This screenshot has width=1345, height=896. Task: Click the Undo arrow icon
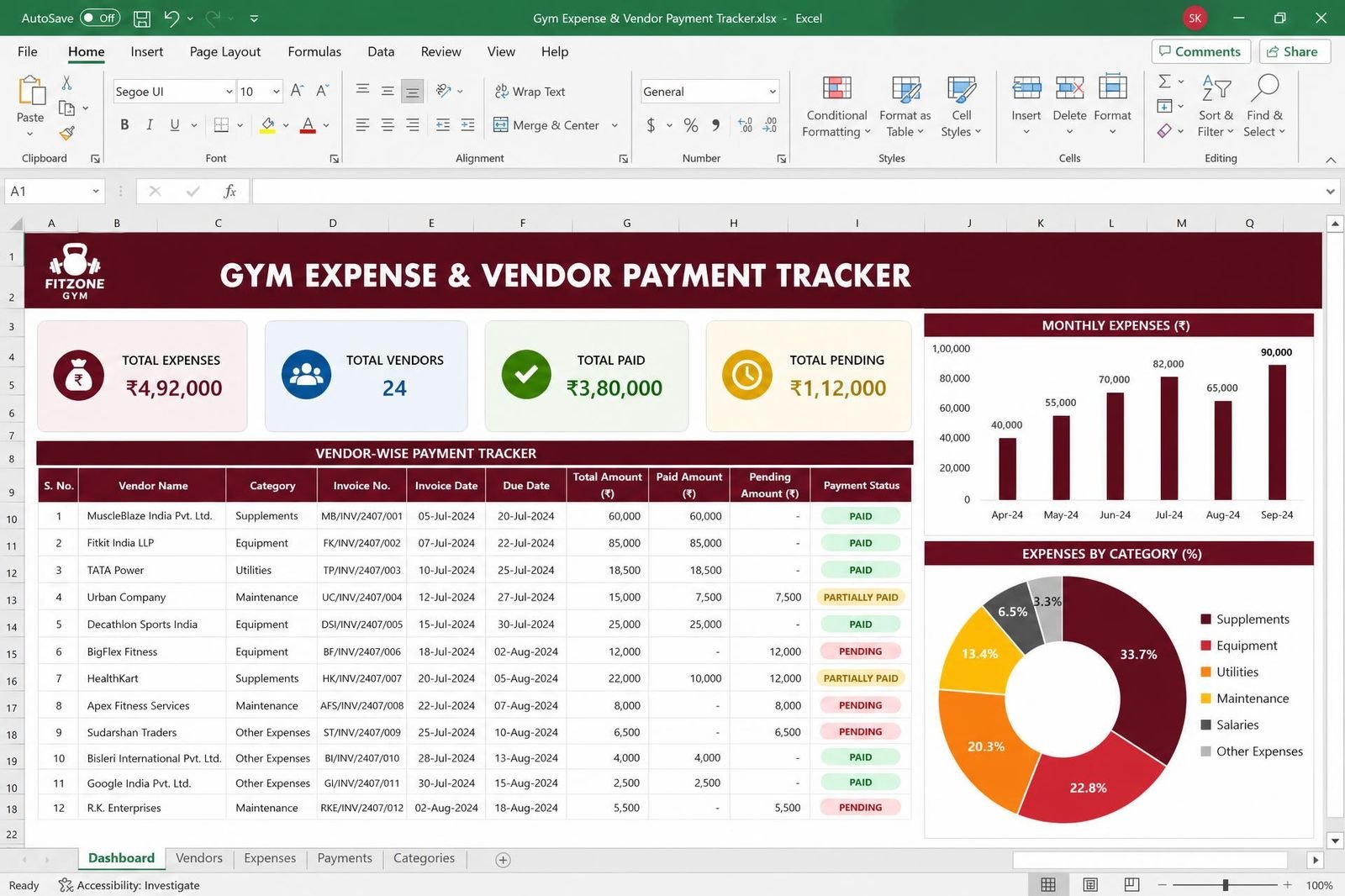(x=171, y=18)
